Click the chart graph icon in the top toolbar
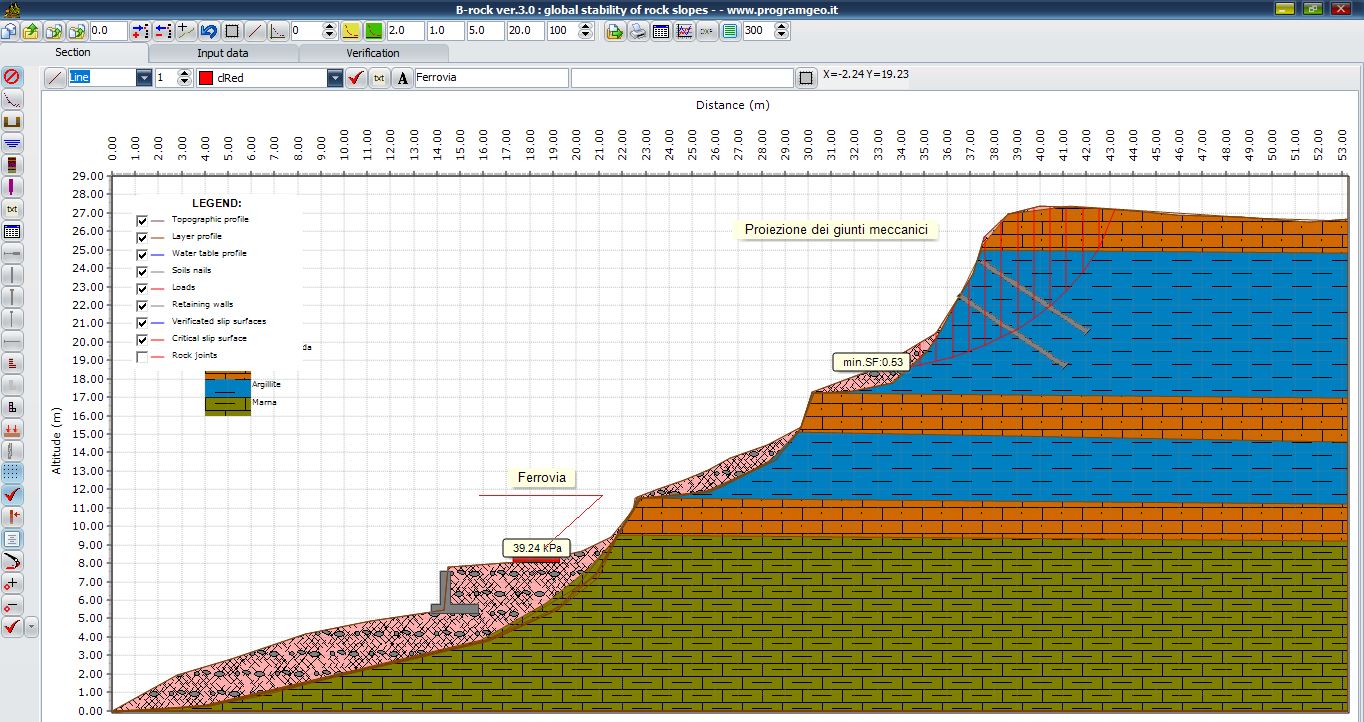Image resolution: width=1364 pixels, height=722 pixels. click(x=684, y=31)
